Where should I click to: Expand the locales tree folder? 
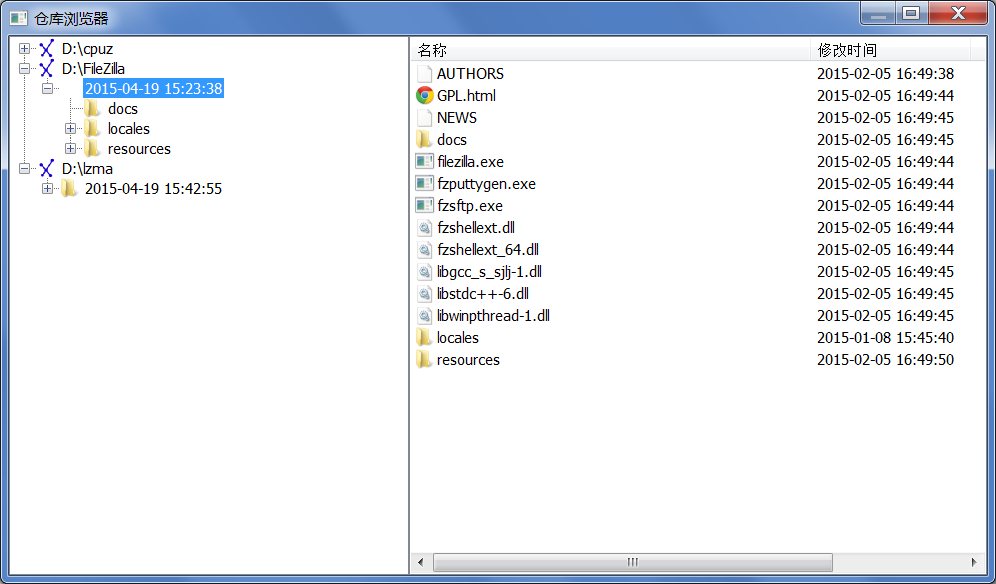[71, 128]
